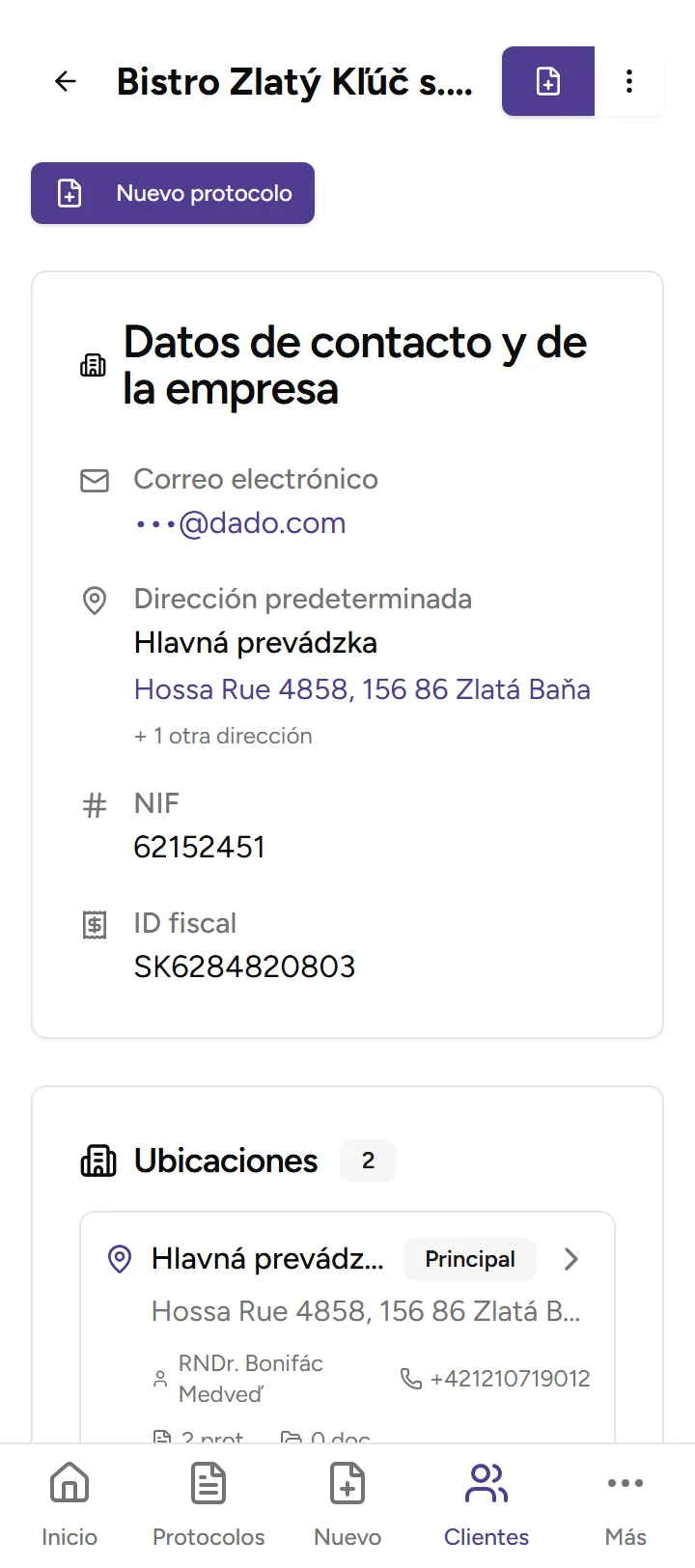Open the masked email link @dado.com
This screenshot has height=1568, width=695.
click(239, 522)
